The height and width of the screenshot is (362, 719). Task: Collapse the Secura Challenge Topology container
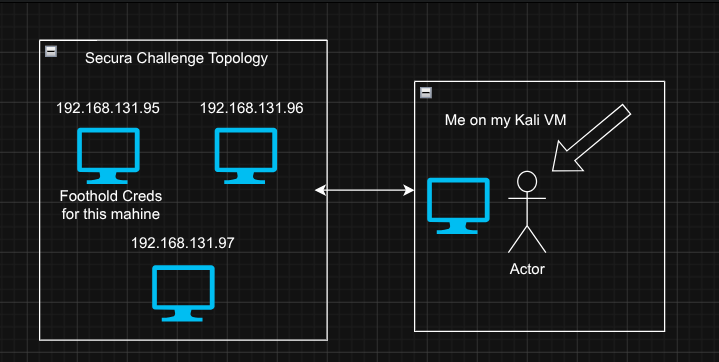(x=51, y=51)
